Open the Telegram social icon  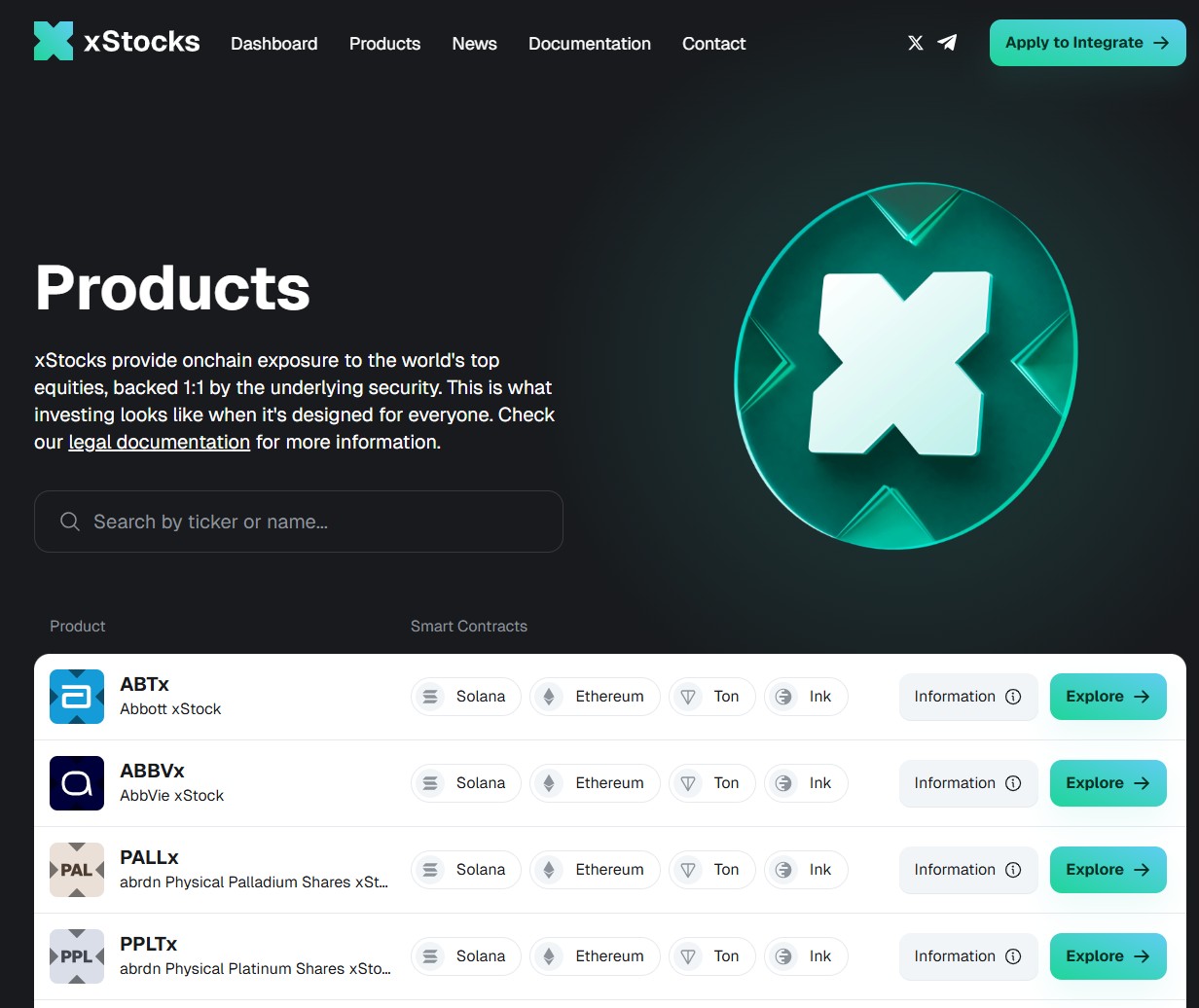click(x=947, y=43)
